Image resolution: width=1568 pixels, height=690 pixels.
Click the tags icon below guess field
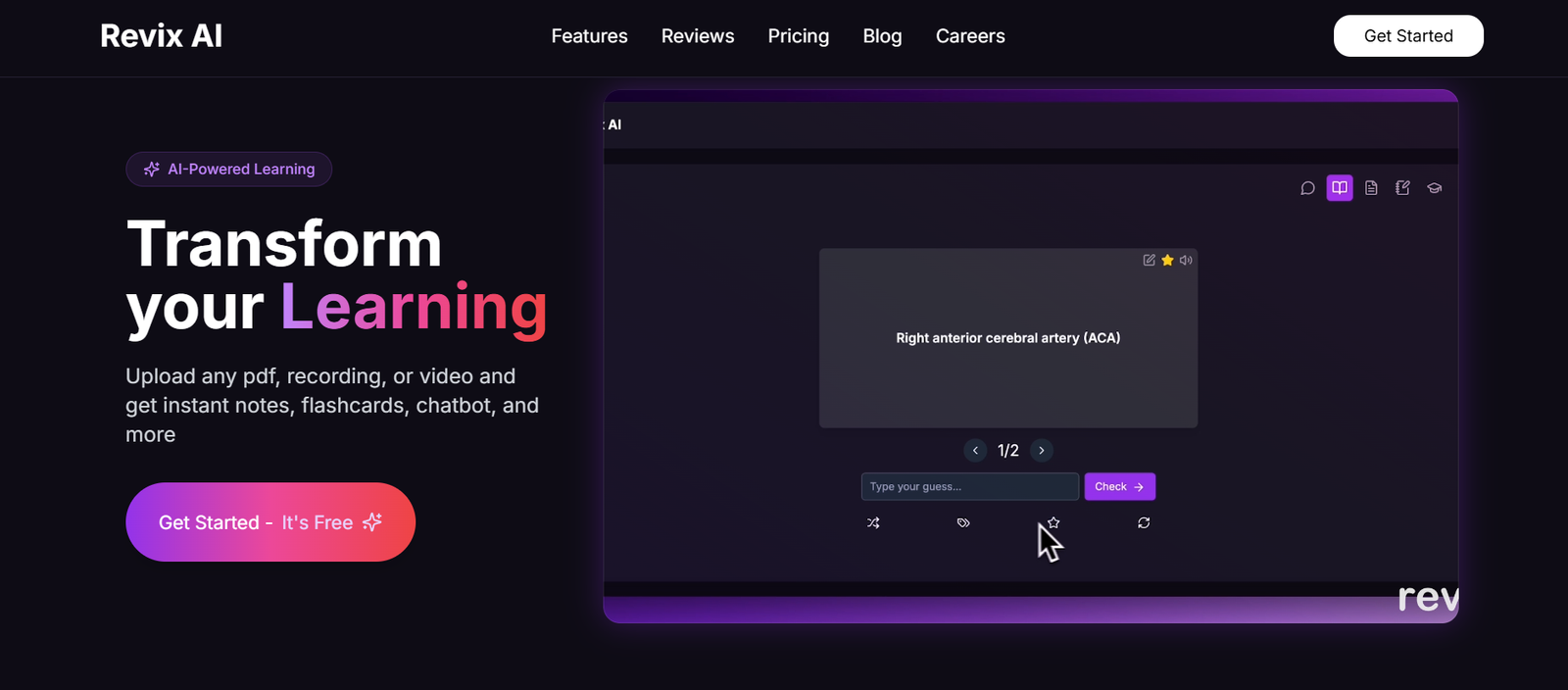pyautogui.click(x=963, y=523)
